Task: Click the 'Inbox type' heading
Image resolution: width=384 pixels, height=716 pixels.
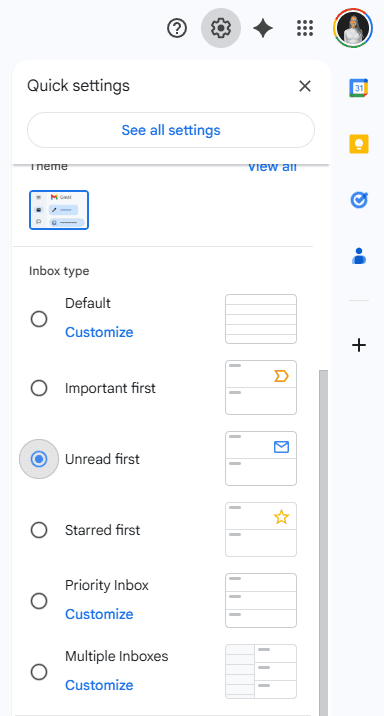Action: click(x=59, y=271)
